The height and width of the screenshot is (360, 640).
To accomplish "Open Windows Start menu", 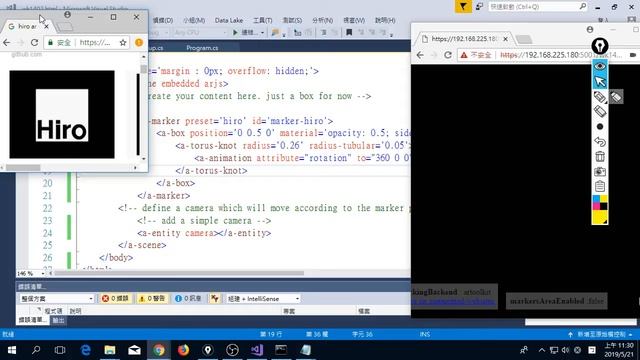I will pyautogui.click(x=11, y=350).
